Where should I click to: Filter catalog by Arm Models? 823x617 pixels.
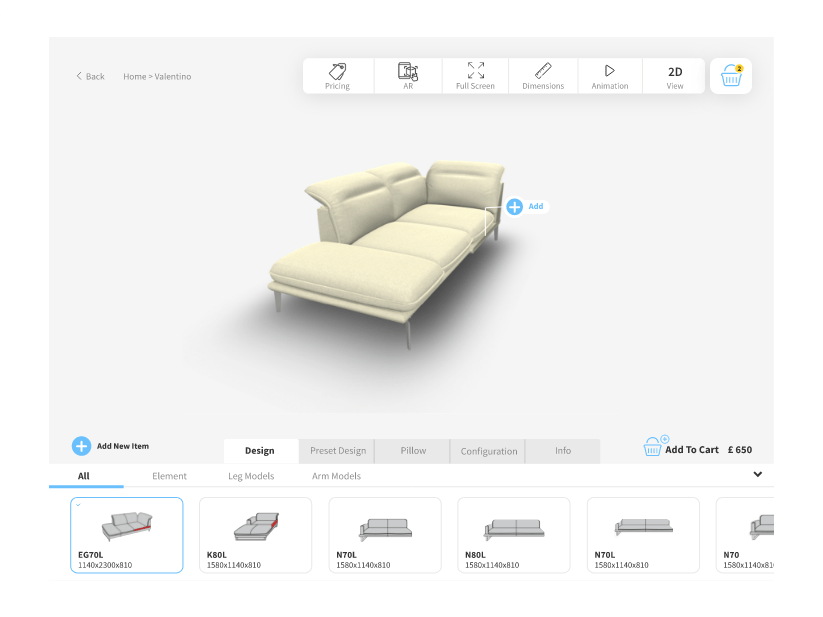tap(336, 476)
